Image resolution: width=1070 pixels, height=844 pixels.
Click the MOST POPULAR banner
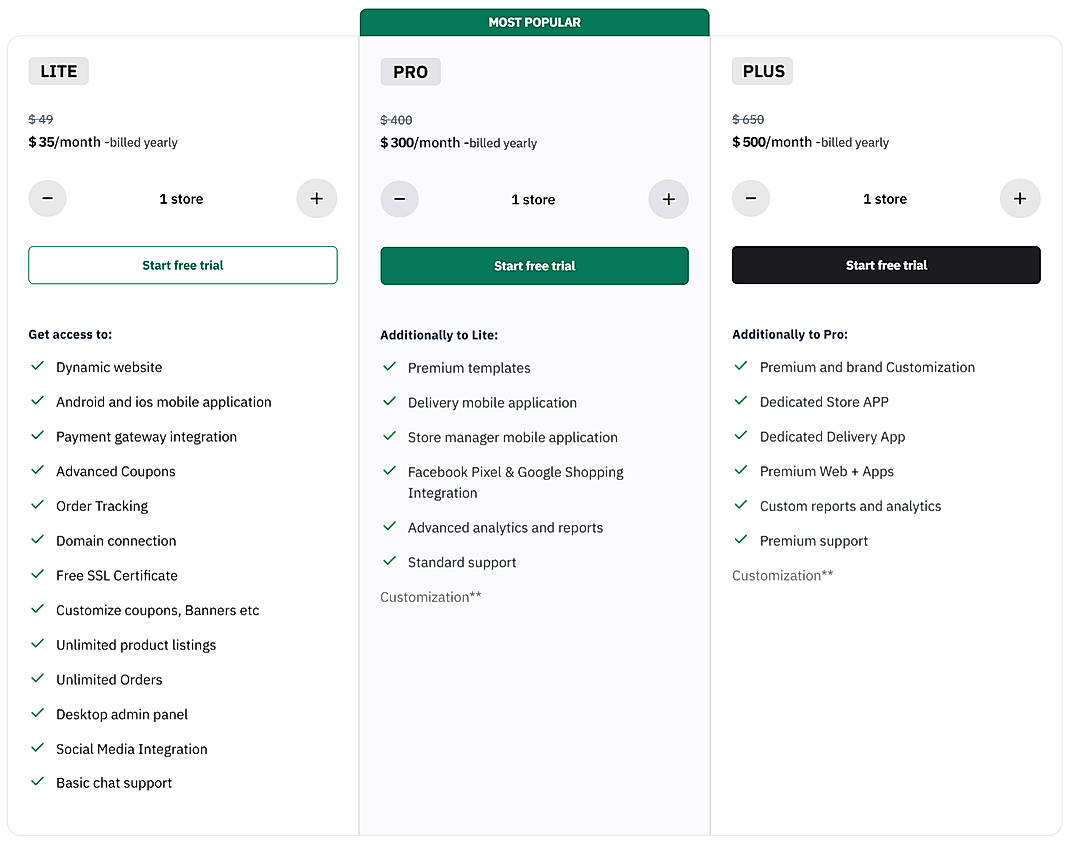(x=534, y=21)
